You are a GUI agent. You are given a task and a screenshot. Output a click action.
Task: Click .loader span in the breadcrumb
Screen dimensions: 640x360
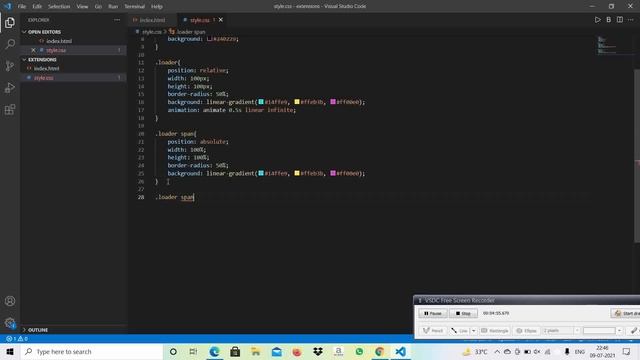[x=191, y=31]
